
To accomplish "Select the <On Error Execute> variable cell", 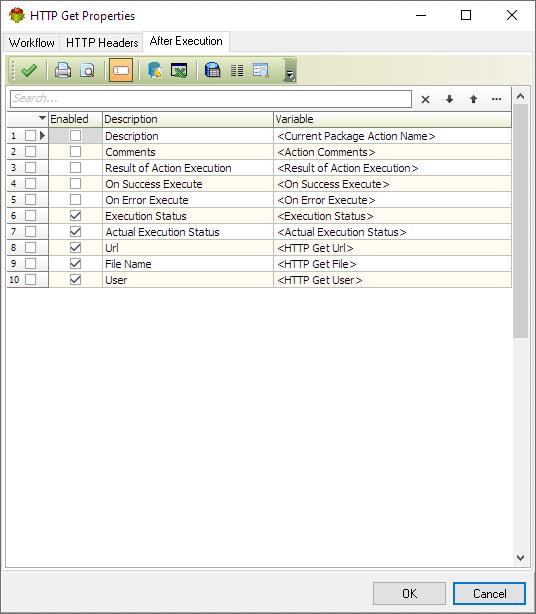I will coord(392,200).
